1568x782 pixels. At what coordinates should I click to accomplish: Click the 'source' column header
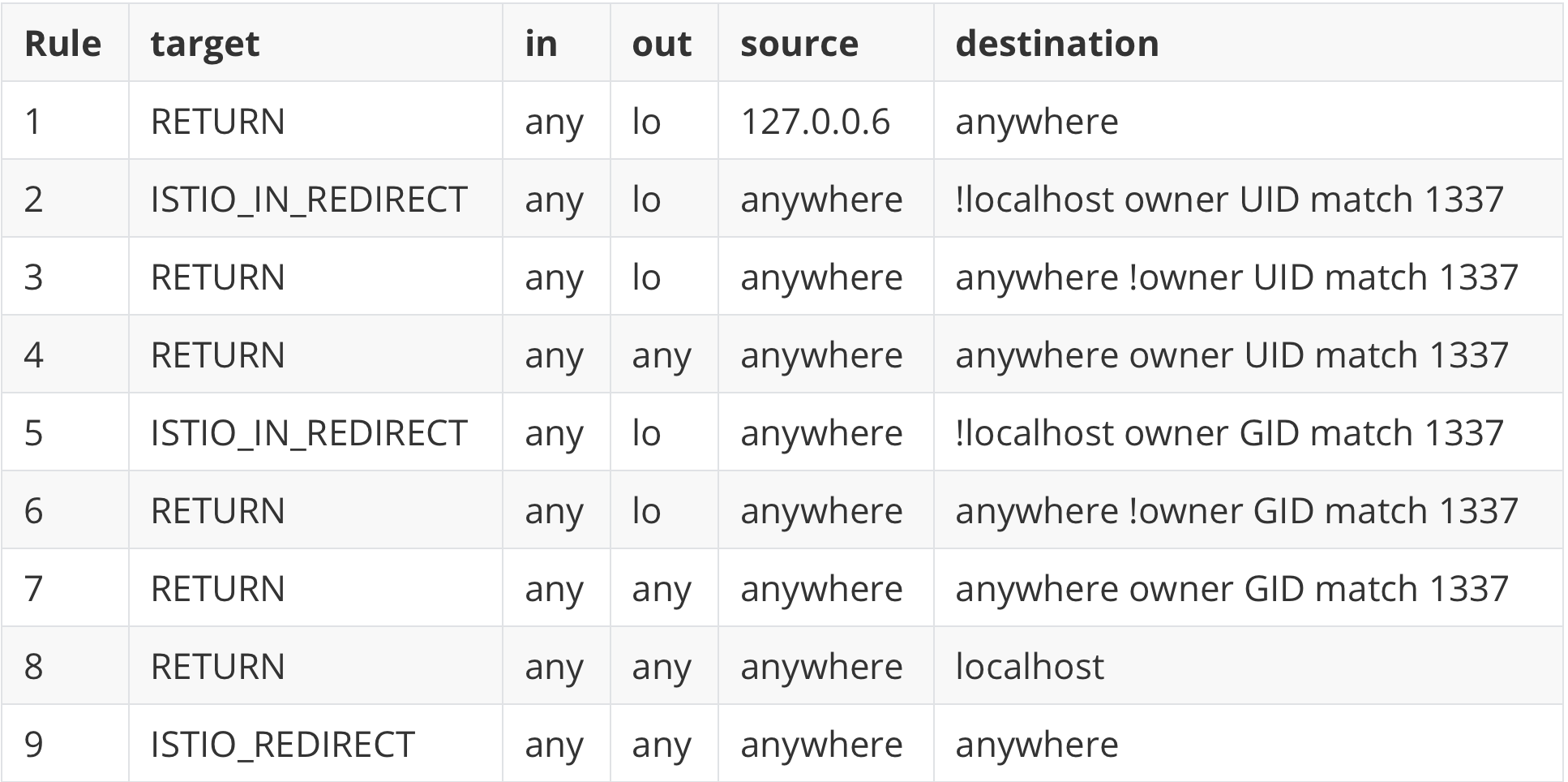point(799,44)
